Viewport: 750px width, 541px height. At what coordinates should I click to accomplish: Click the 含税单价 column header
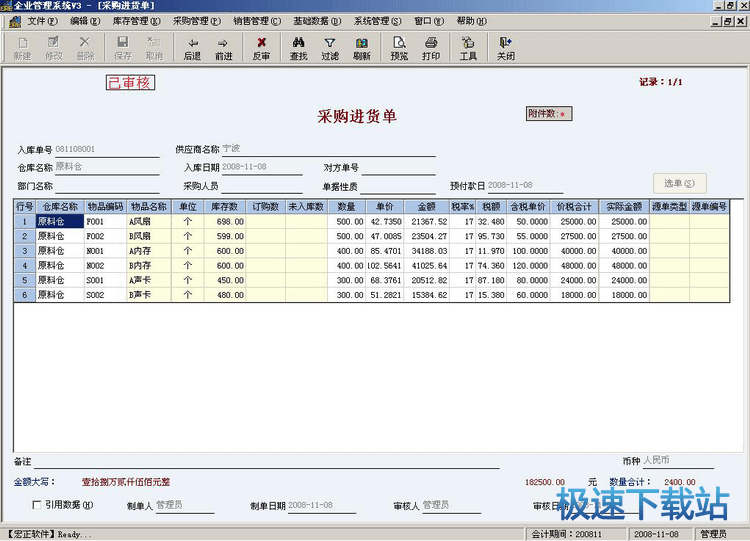528,207
